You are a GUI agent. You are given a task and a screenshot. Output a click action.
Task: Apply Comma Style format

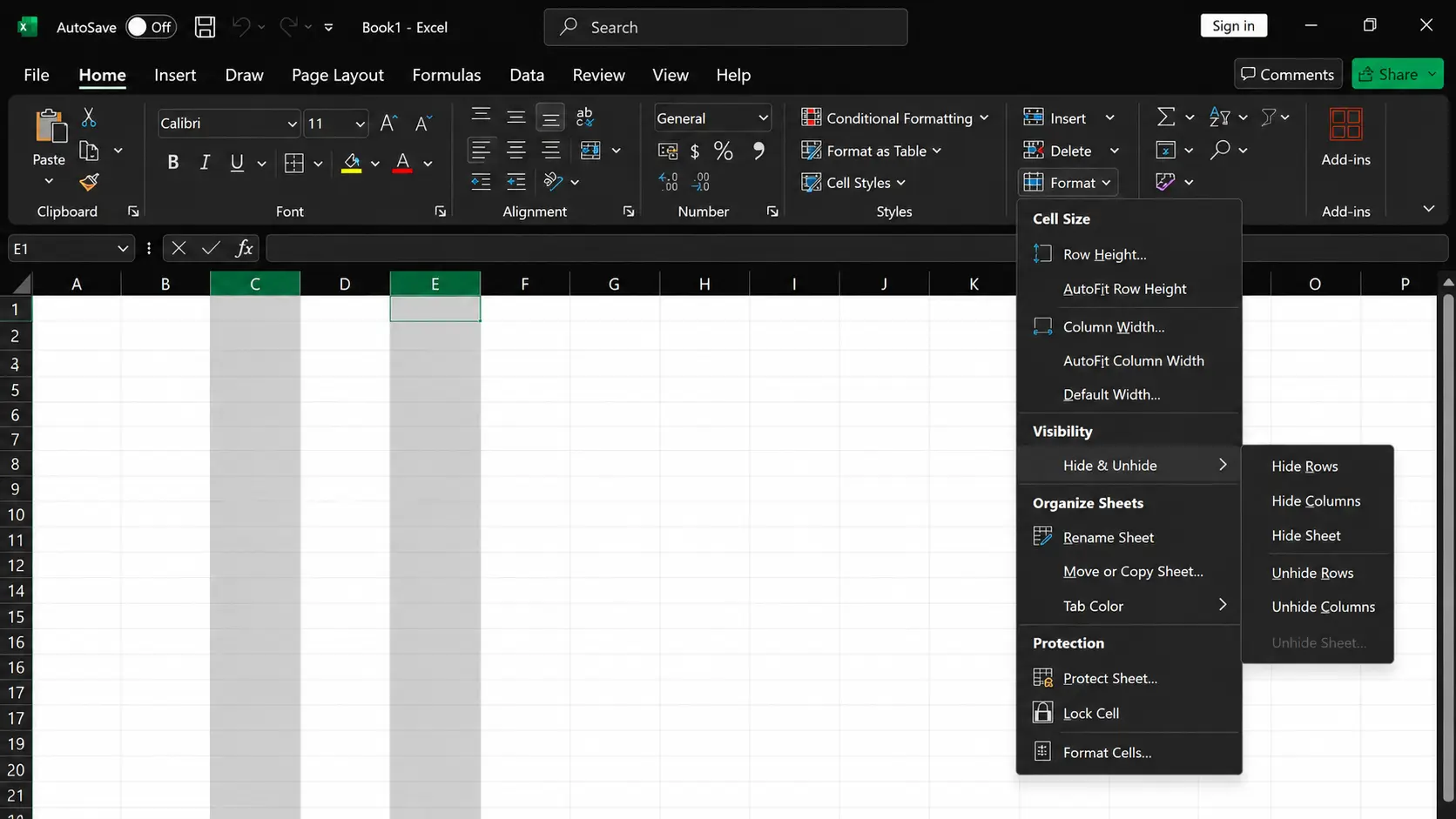tap(758, 151)
